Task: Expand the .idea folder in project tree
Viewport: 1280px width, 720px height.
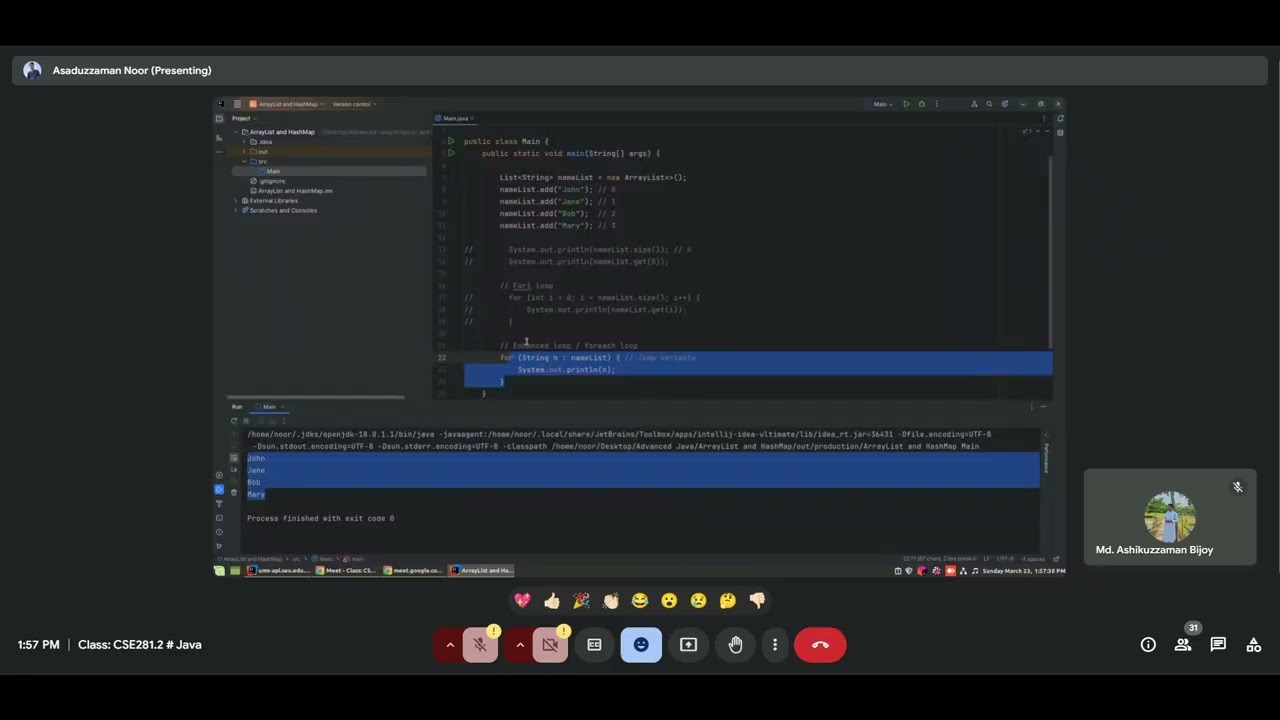Action: point(245,142)
